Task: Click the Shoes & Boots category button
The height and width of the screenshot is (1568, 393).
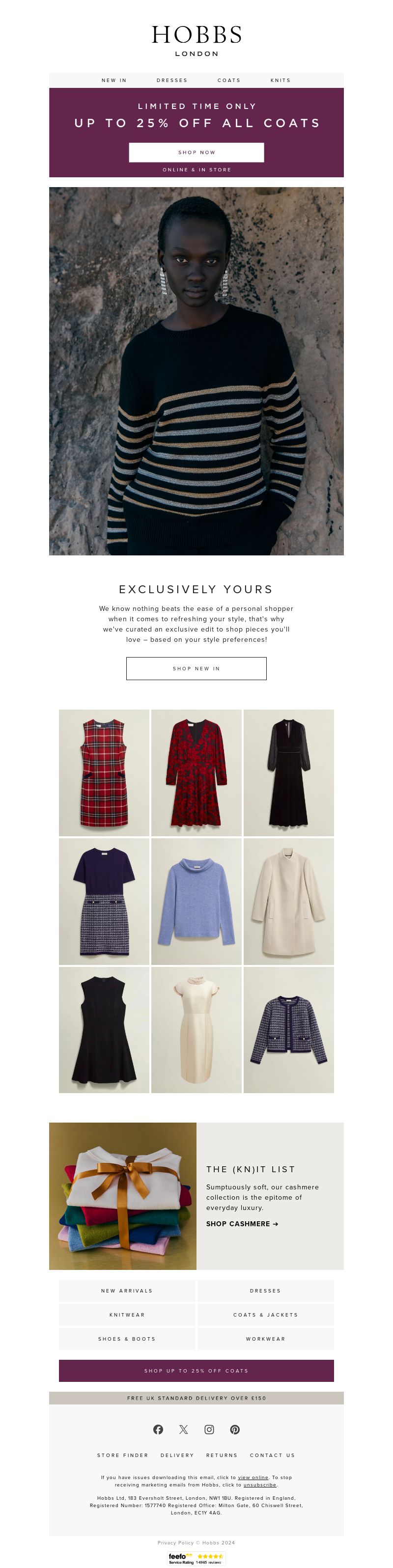Action: [127, 1339]
